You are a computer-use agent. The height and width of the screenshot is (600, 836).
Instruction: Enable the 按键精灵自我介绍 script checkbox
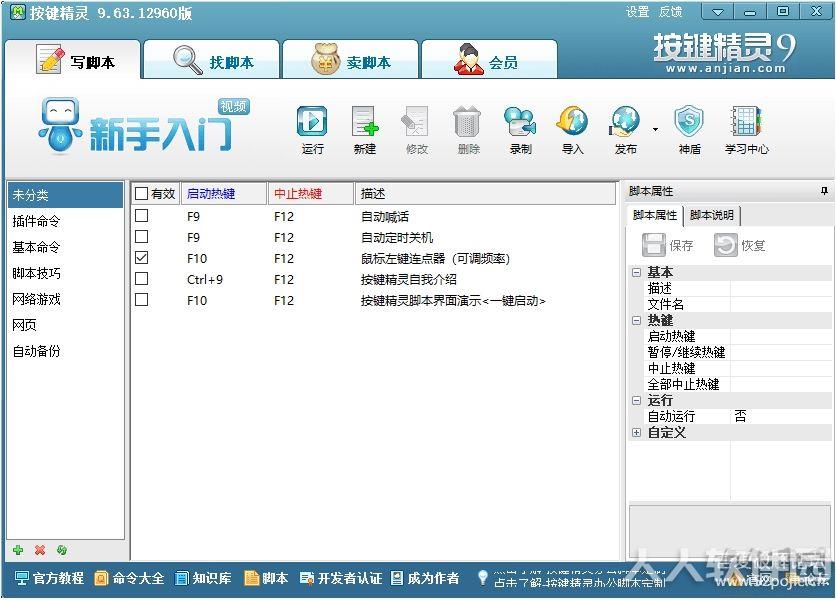pyautogui.click(x=141, y=279)
